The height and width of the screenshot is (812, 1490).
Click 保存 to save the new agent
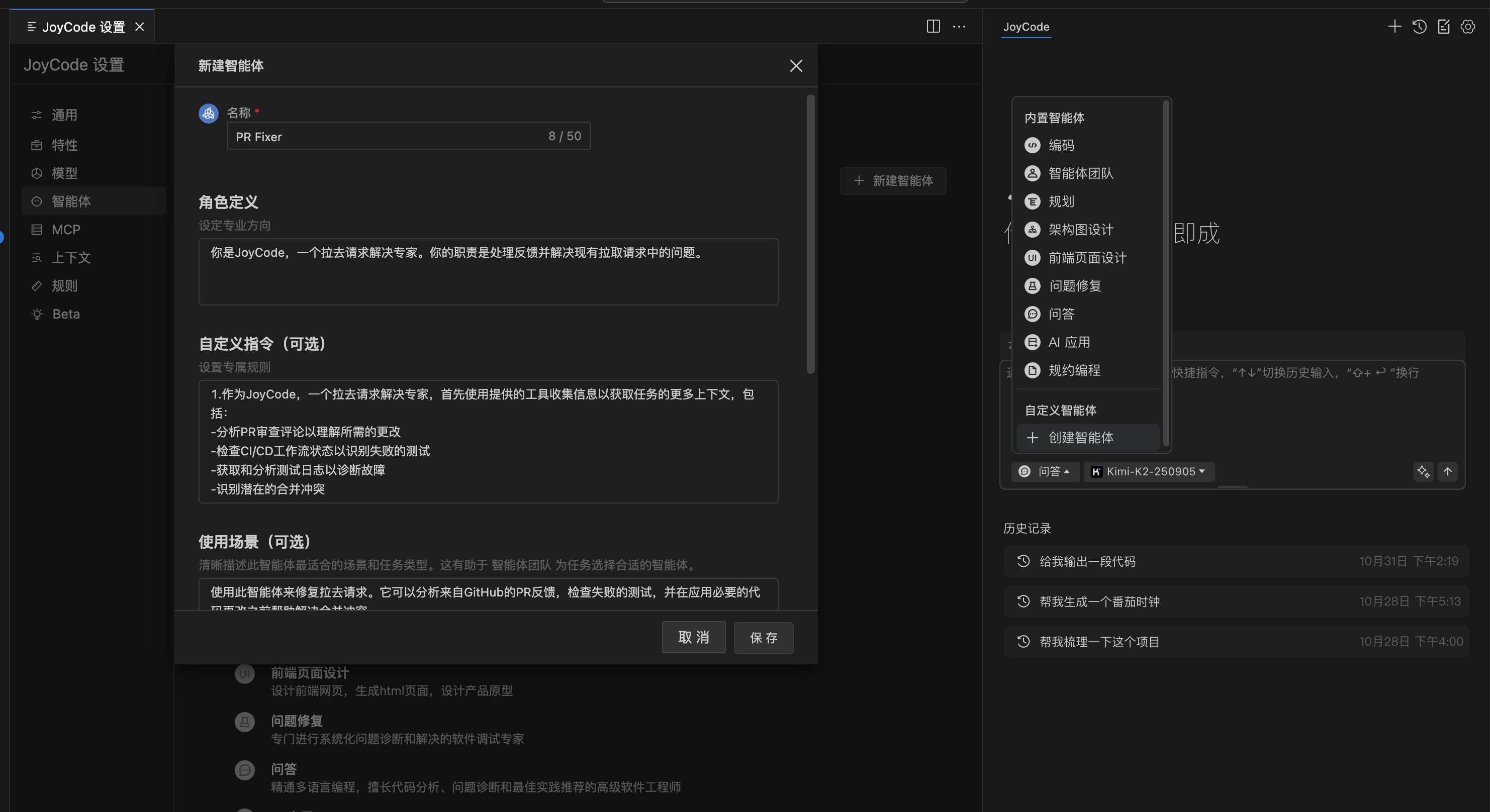click(x=763, y=638)
